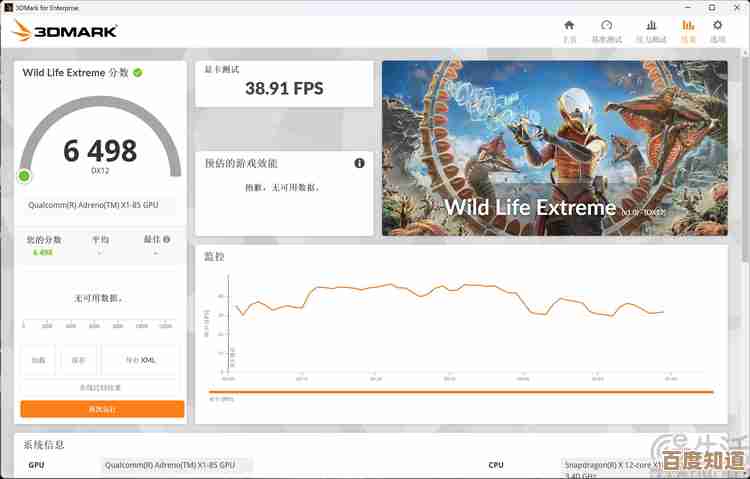Click the orange bar under the monitoring chart
The height and width of the screenshot is (479, 750).
tap(460, 391)
